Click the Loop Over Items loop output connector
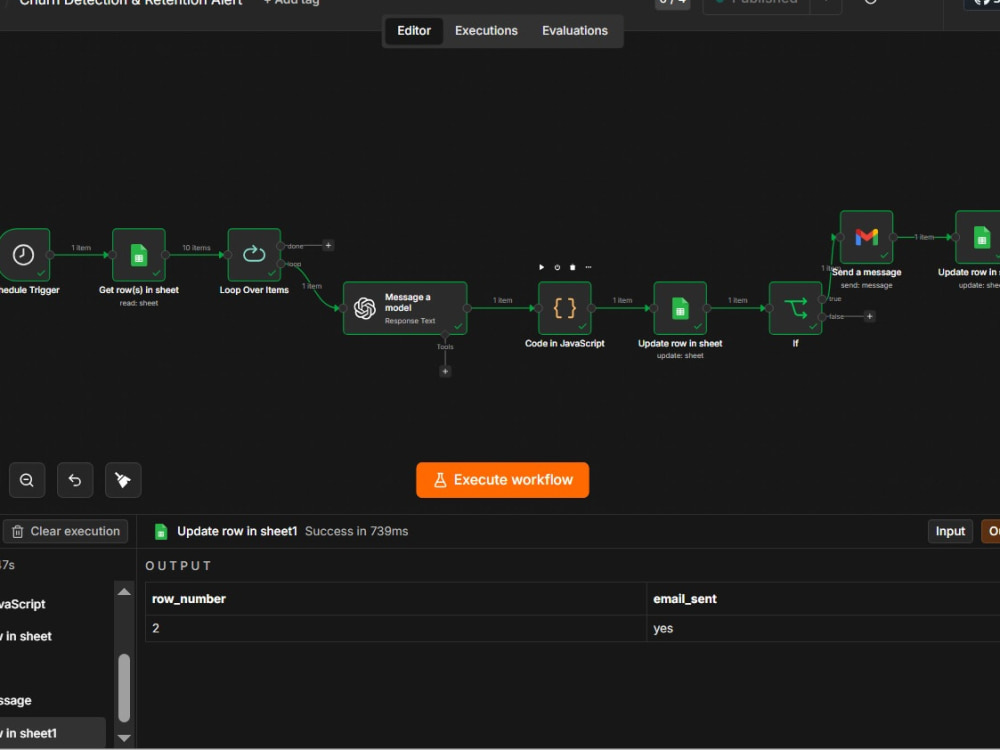Screen dimensions: 1000x750 pos(281,263)
